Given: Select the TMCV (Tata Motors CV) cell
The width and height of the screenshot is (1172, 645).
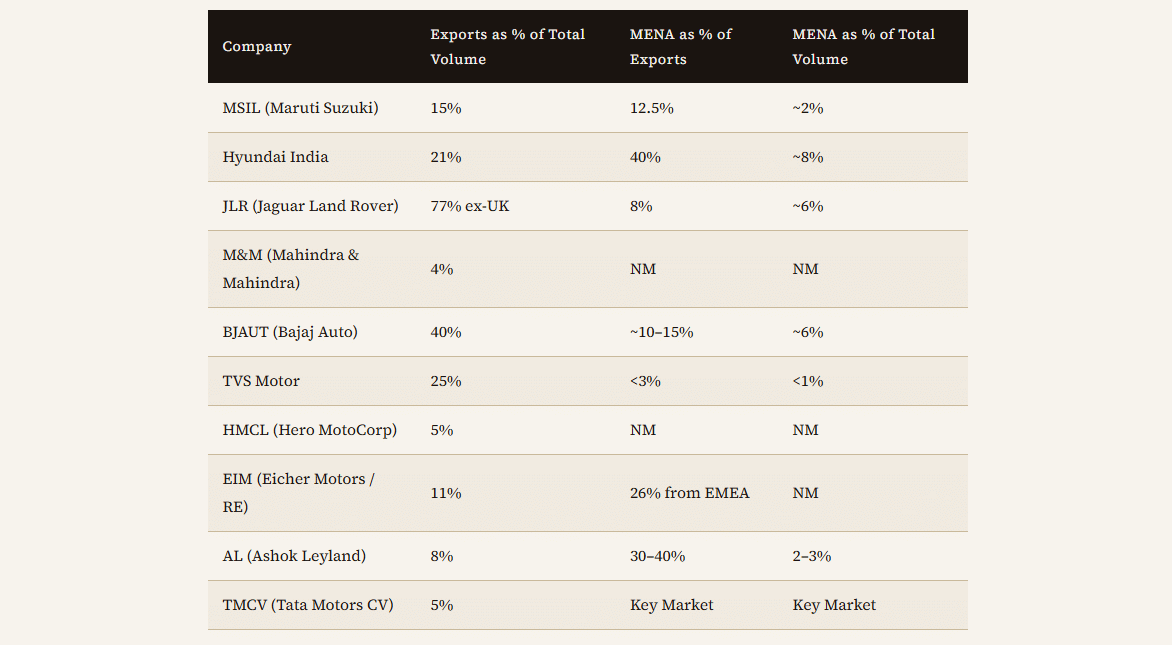Looking at the screenshot, I should (x=308, y=605).
